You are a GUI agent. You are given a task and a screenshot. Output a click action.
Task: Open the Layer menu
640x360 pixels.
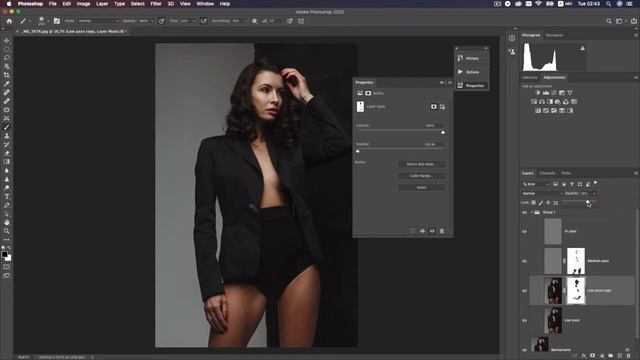[x=102, y=4]
